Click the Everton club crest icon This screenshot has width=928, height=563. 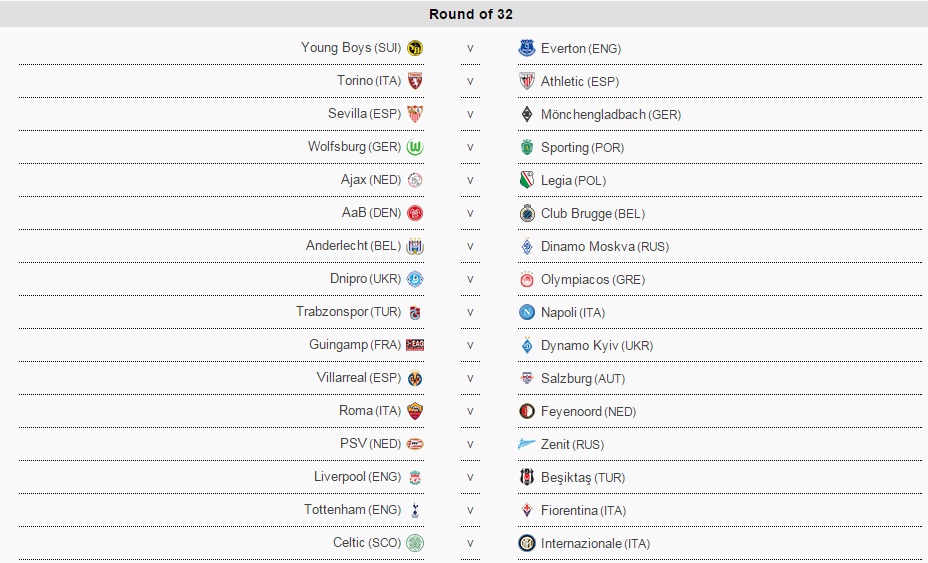tap(527, 48)
